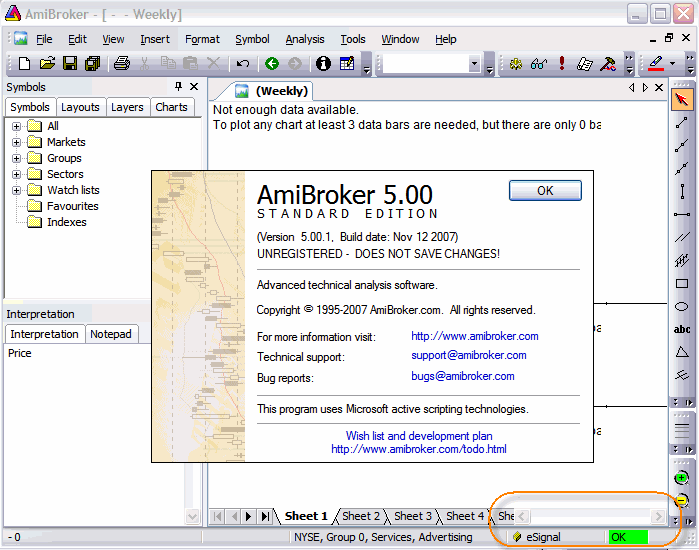The width and height of the screenshot is (699, 550).
Task: Click the support@amibroker.com link
Action: pos(469,355)
